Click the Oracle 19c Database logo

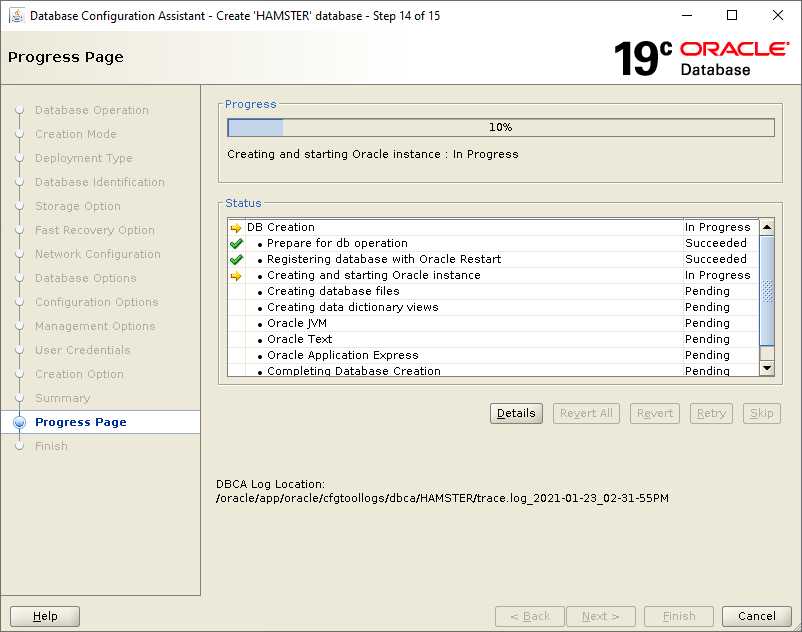click(x=701, y=59)
